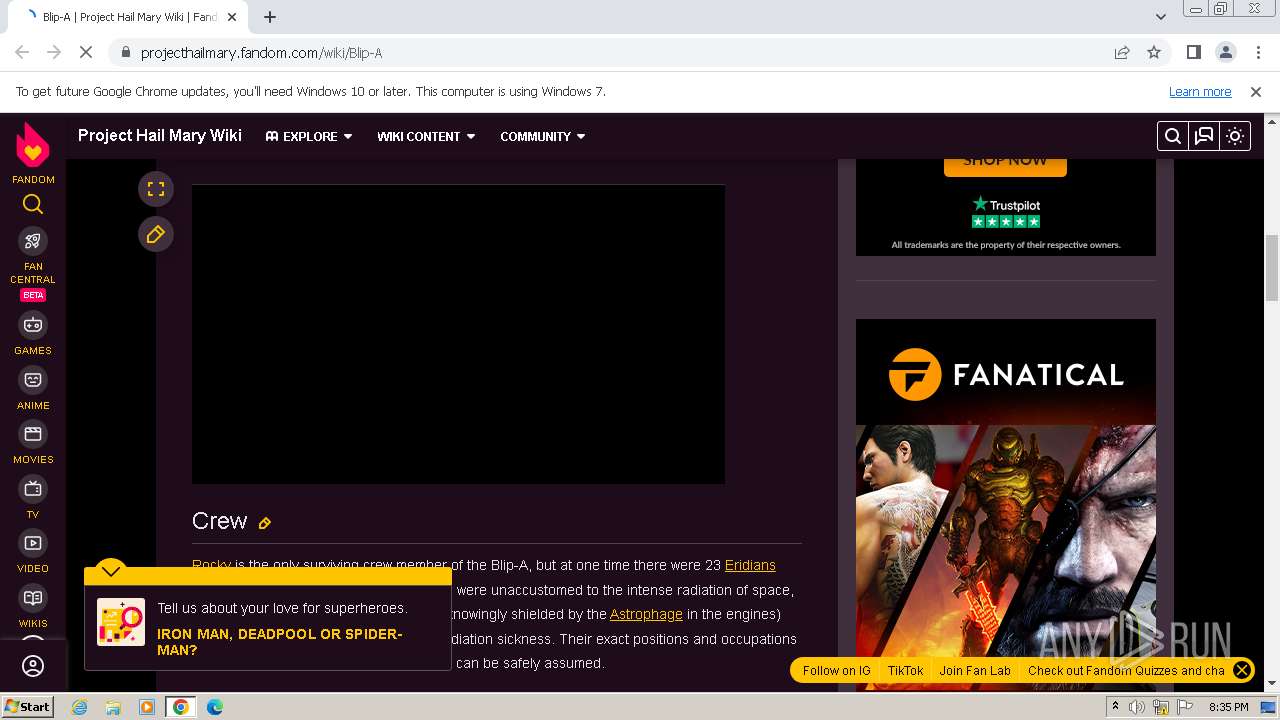Go back in browser history
1280x720 pixels.
(x=22, y=53)
